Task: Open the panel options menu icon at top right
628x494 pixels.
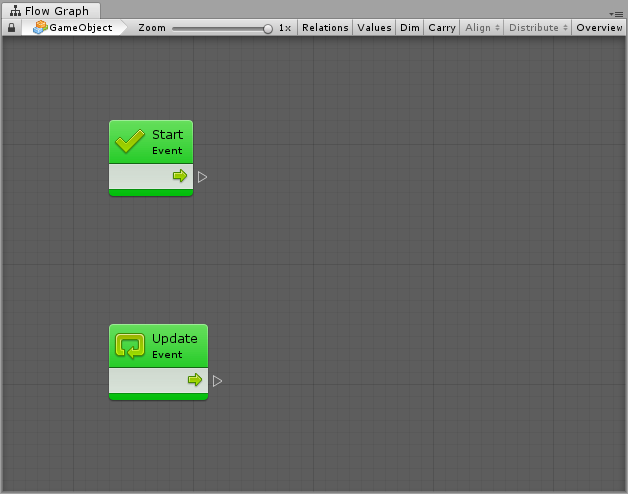Action: pos(616,13)
